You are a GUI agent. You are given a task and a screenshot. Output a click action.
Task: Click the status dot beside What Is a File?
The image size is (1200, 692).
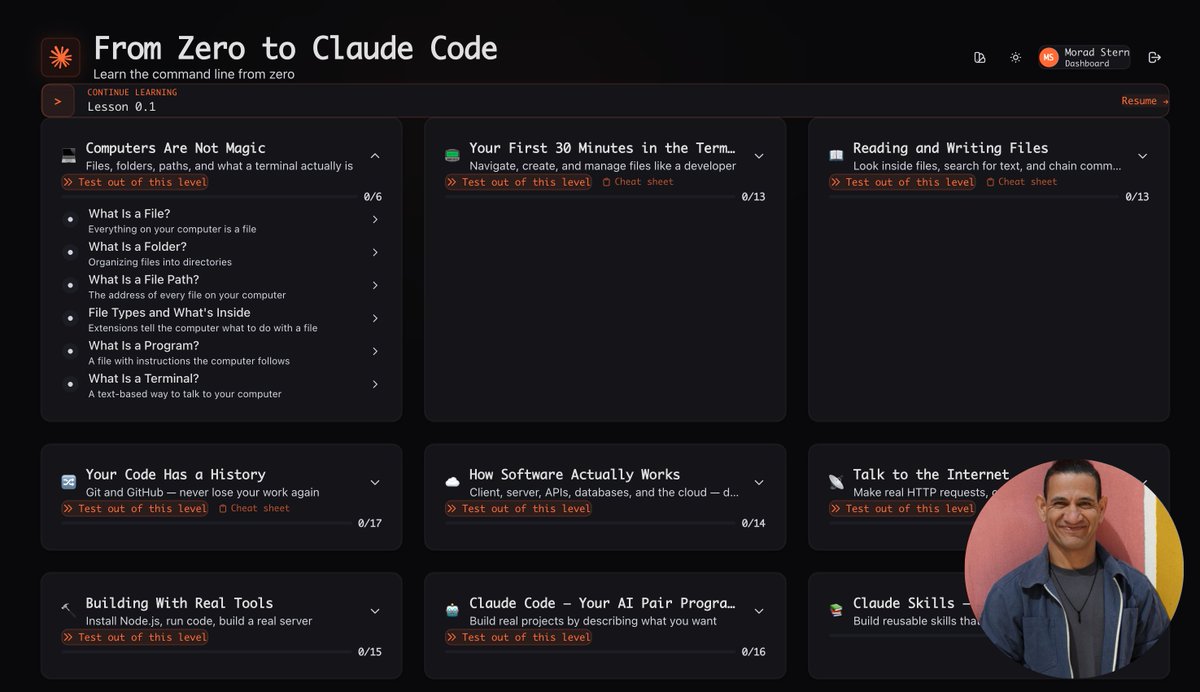[70, 220]
